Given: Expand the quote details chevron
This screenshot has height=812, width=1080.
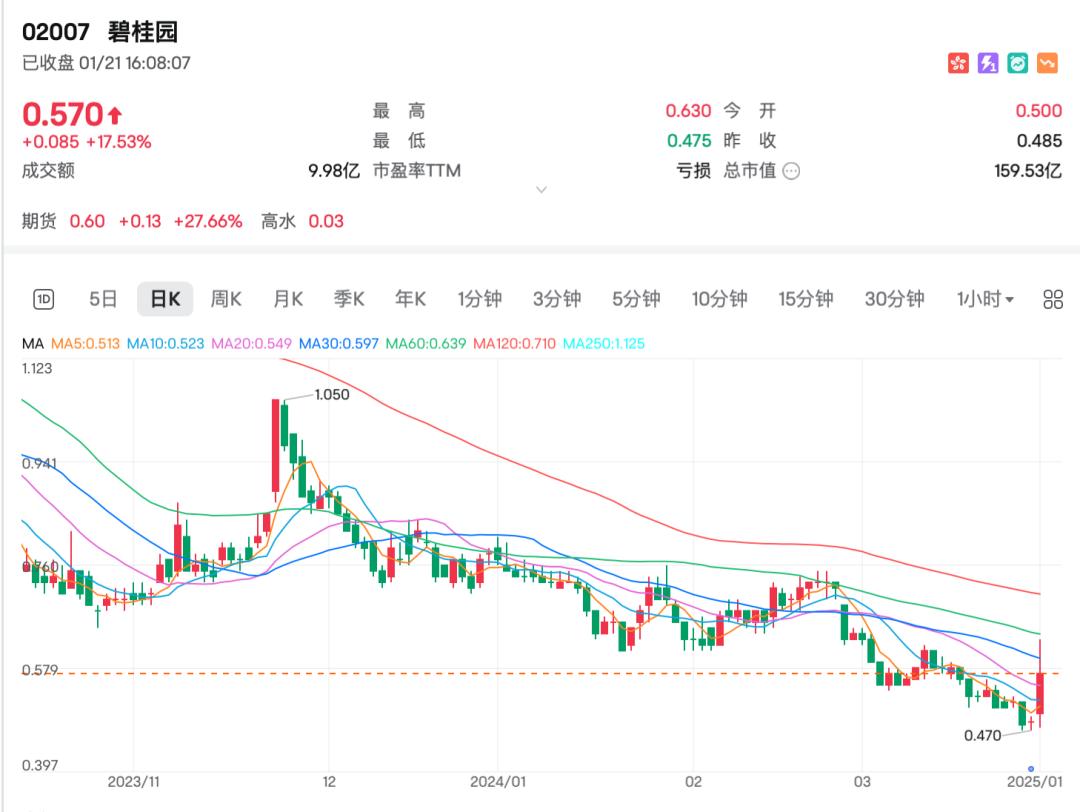Looking at the screenshot, I should (541, 189).
